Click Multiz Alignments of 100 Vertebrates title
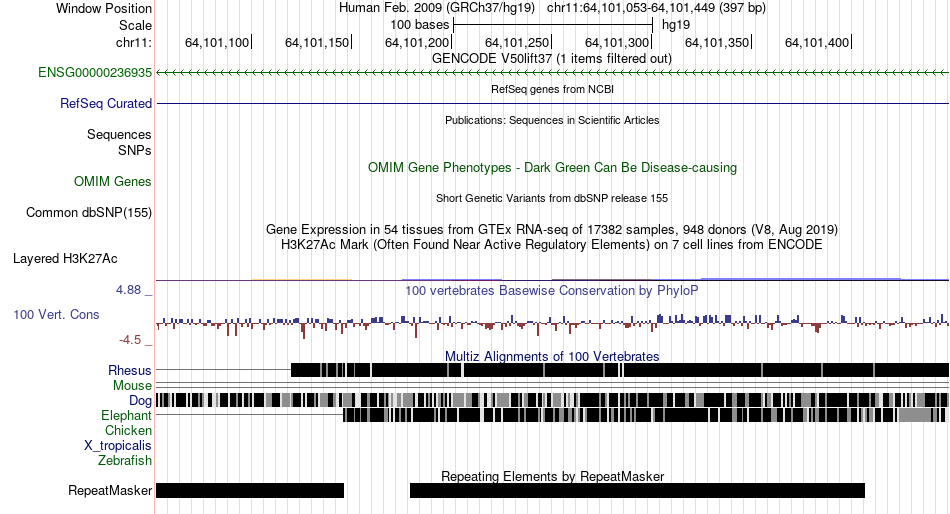 (552, 356)
